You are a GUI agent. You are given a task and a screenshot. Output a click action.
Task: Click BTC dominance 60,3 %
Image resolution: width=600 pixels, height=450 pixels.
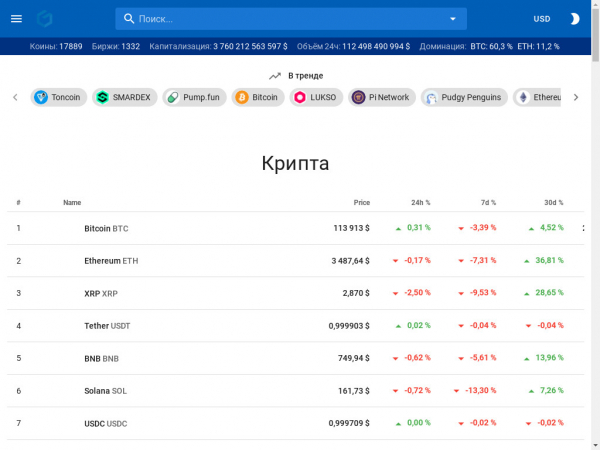click(491, 46)
